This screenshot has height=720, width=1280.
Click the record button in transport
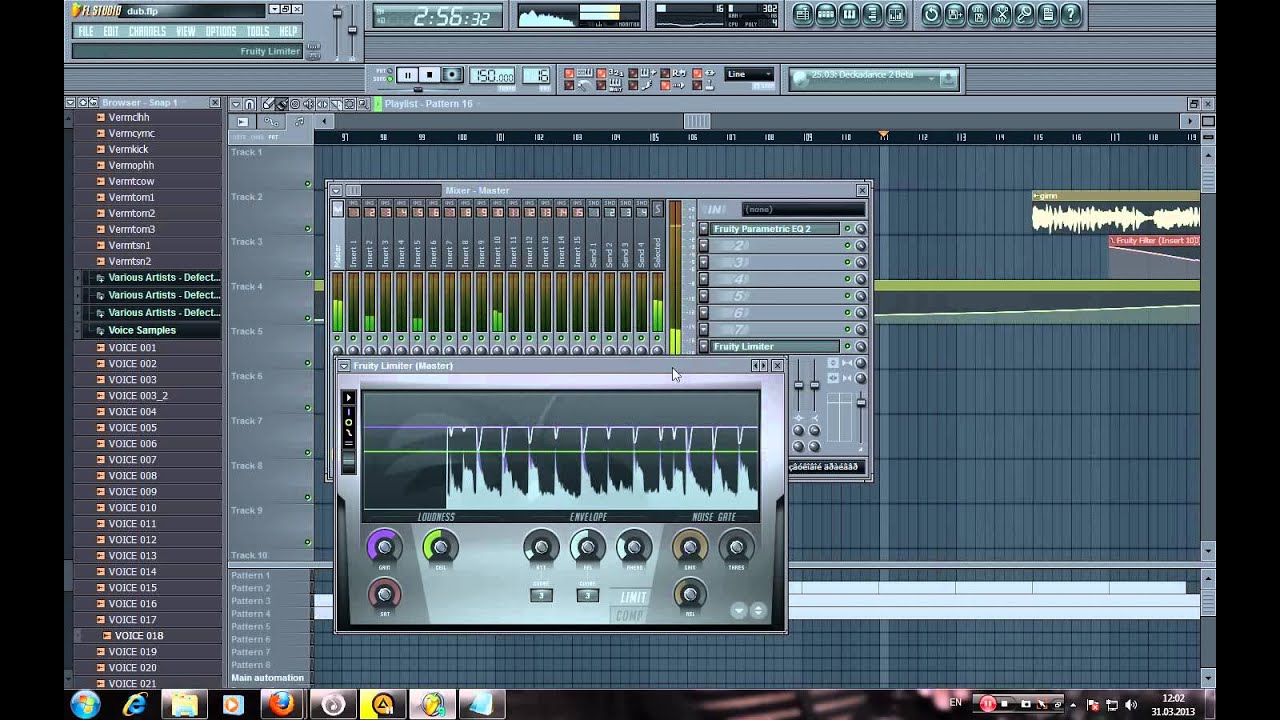tap(452, 75)
